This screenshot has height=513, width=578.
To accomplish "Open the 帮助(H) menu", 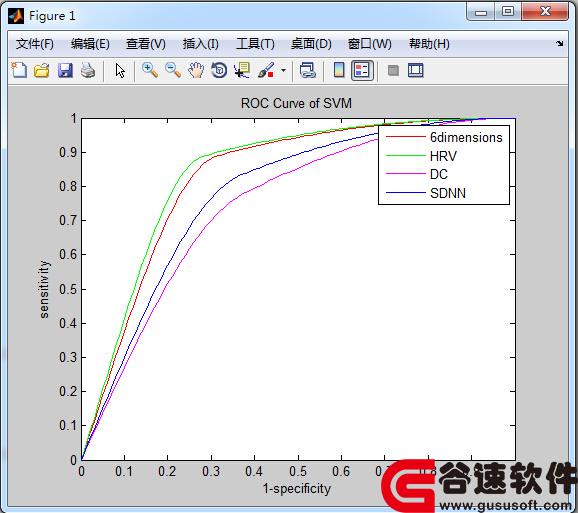I will (x=429, y=44).
